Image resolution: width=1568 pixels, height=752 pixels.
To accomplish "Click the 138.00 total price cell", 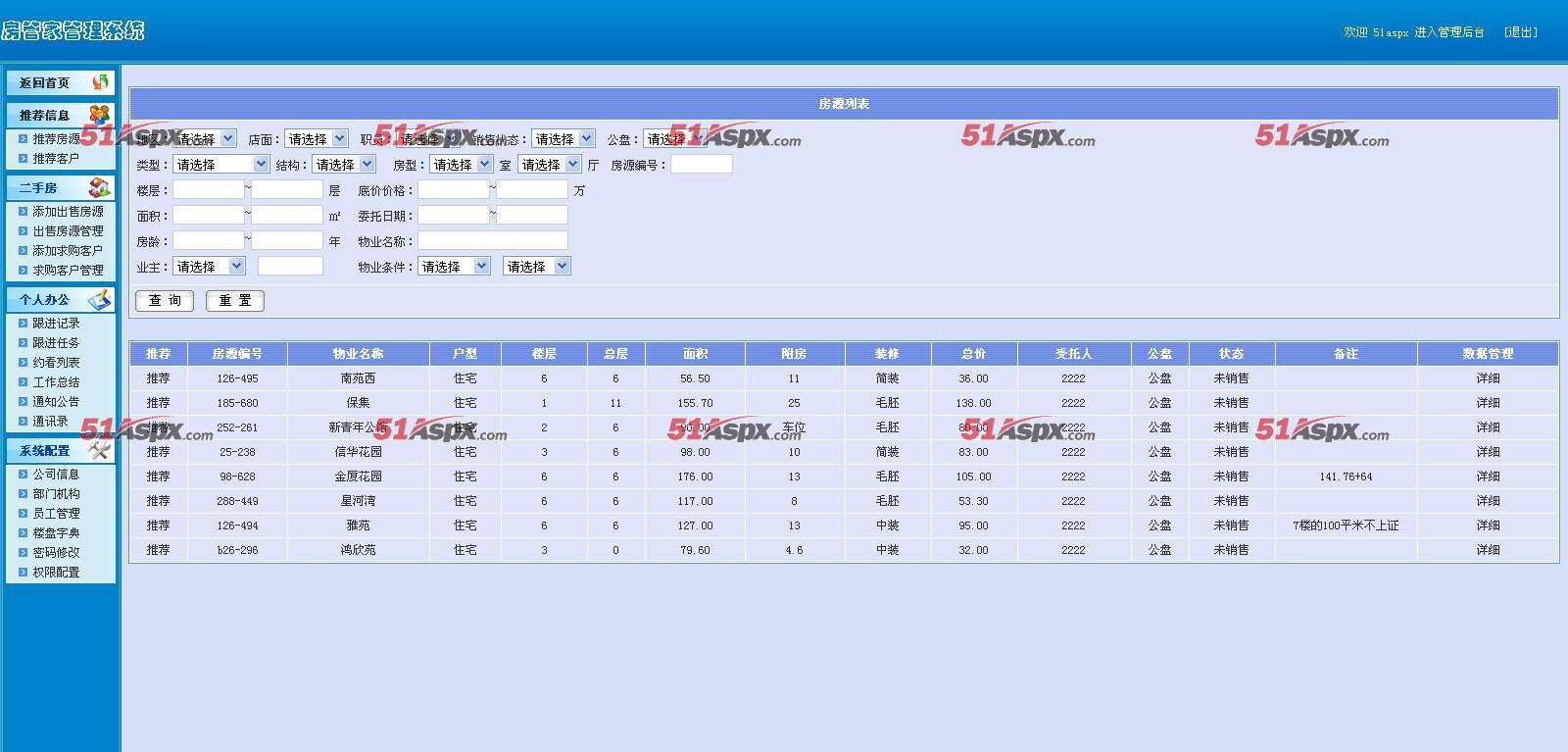I will [x=973, y=403].
